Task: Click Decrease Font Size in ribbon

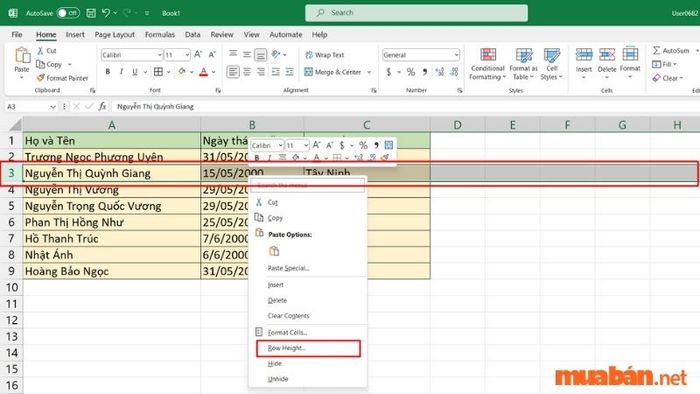Action: (212, 54)
